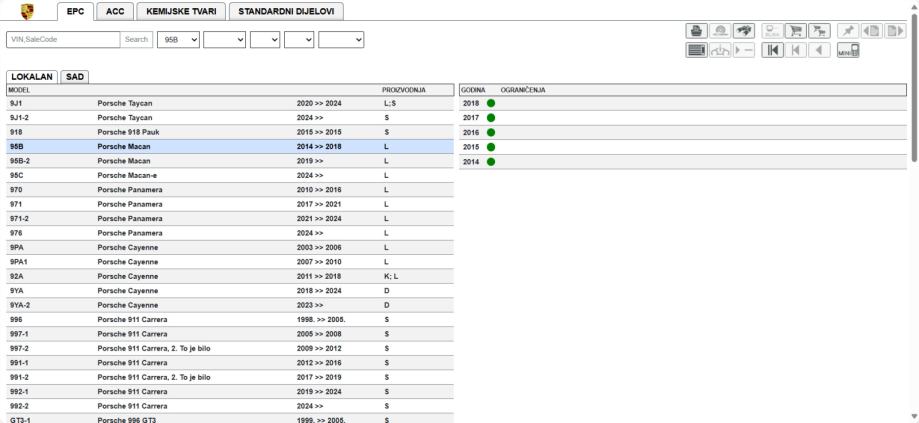
Task: Select the 992-2 Porsche 911 Carrera row
Action: click(x=230, y=406)
